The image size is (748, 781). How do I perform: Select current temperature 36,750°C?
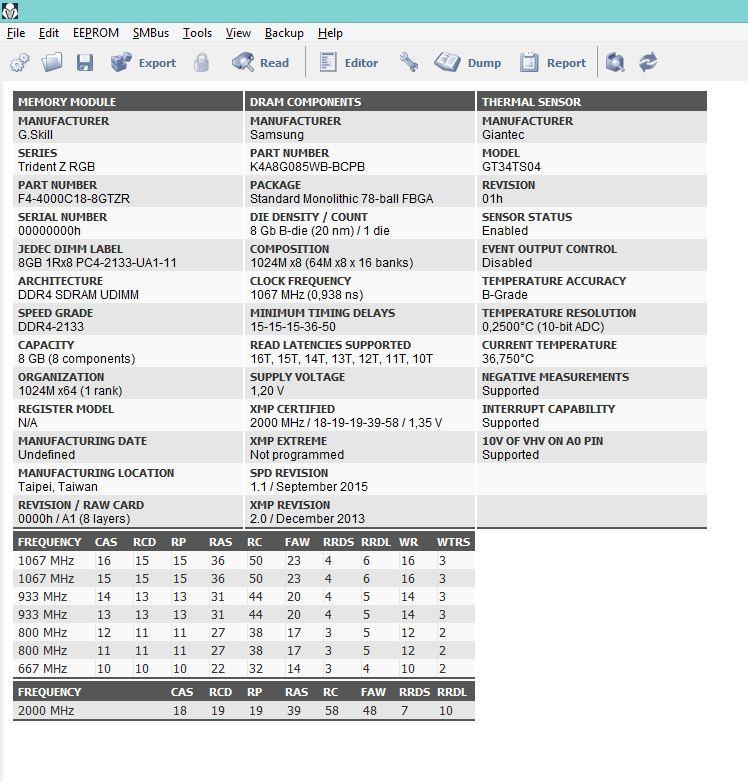tap(507, 359)
